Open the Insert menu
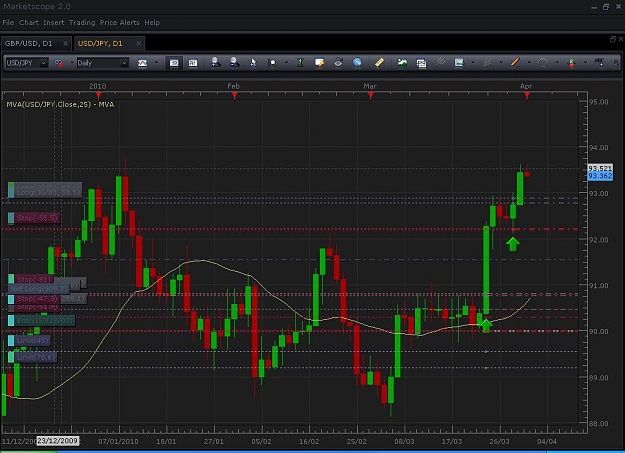This screenshot has height=453, width=625. [53, 23]
